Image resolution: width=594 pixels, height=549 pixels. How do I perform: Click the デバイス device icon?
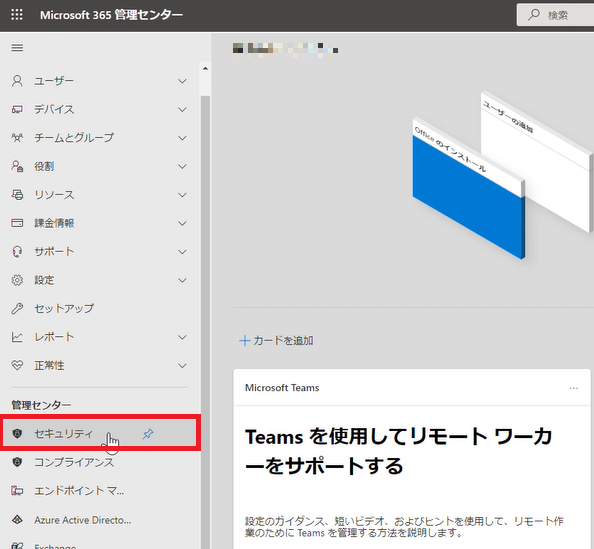pyautogui.click(x=17, y=109)
